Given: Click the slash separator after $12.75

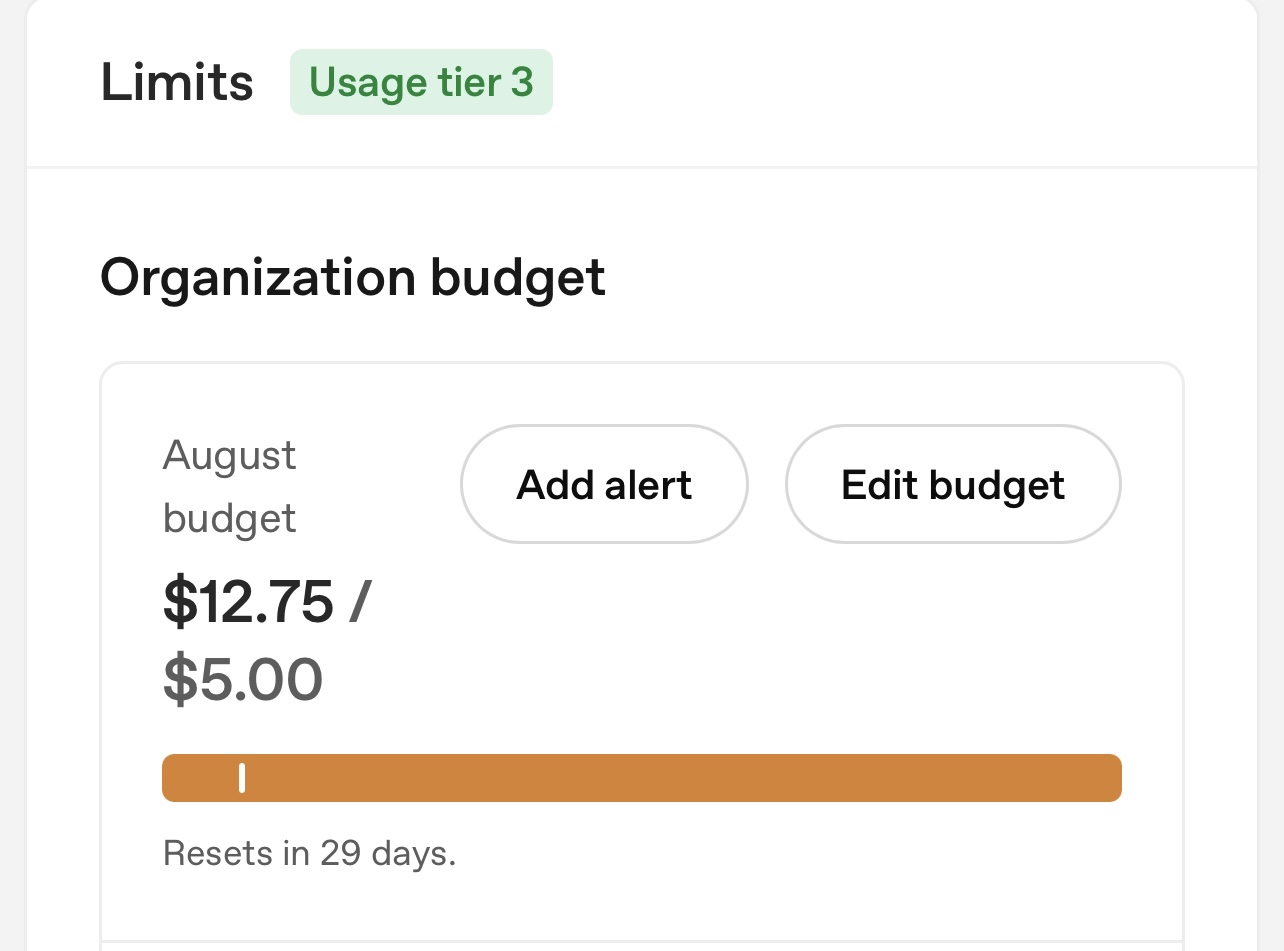Looking at the screenshot, I should 359,603.
